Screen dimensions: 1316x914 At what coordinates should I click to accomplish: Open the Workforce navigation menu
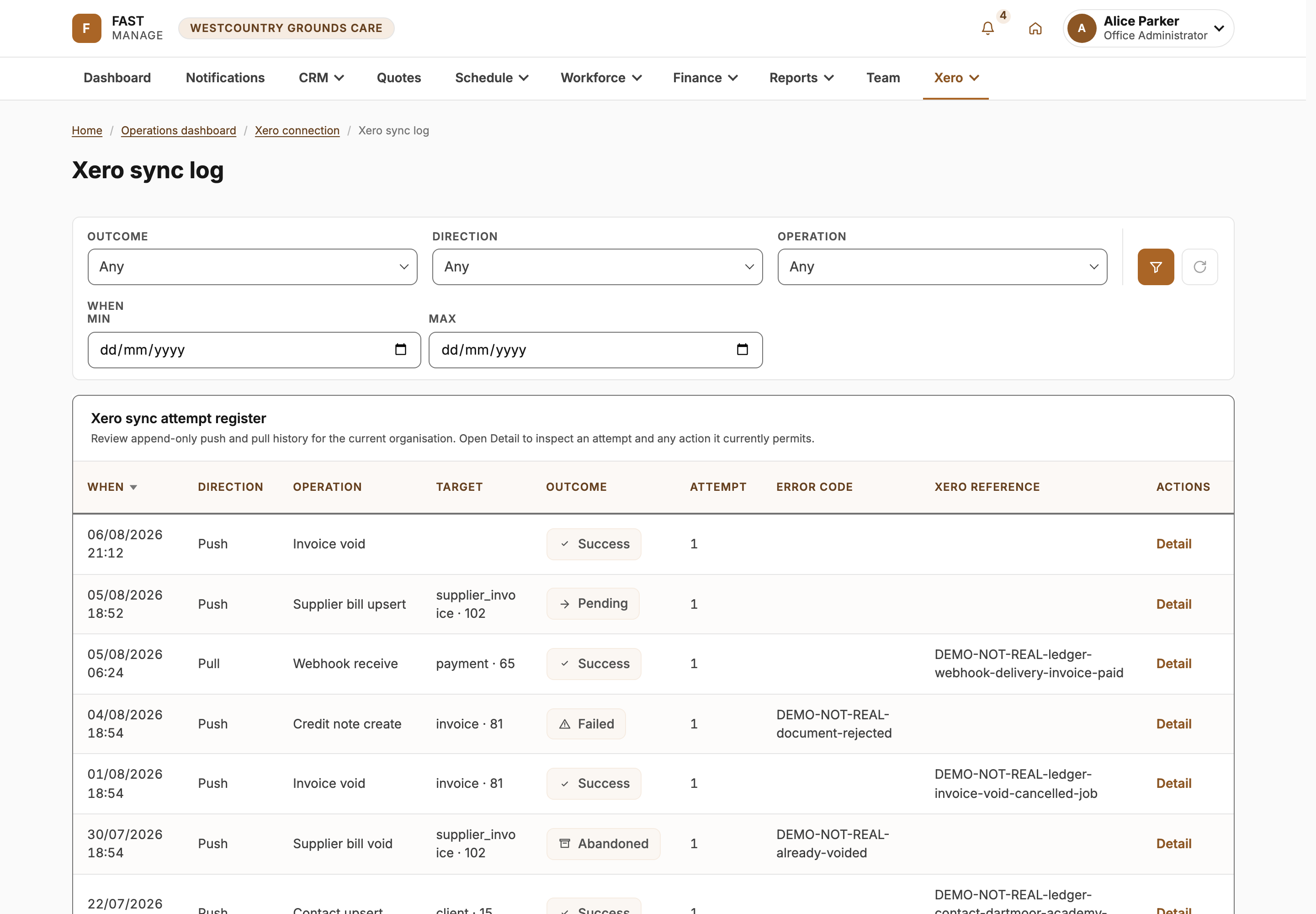coord(601,78)
